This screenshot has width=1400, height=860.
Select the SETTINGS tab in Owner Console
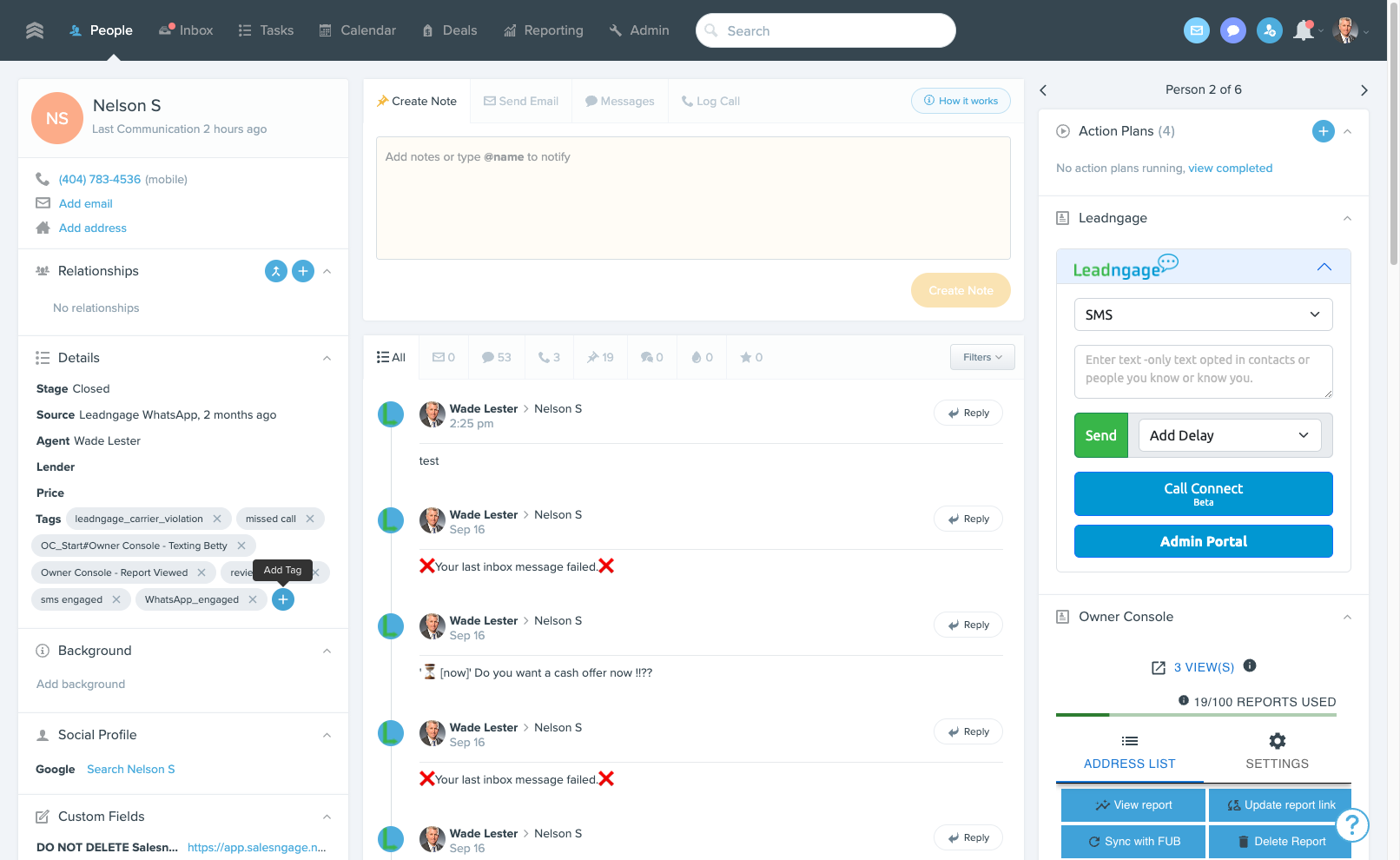(1278, 752)
